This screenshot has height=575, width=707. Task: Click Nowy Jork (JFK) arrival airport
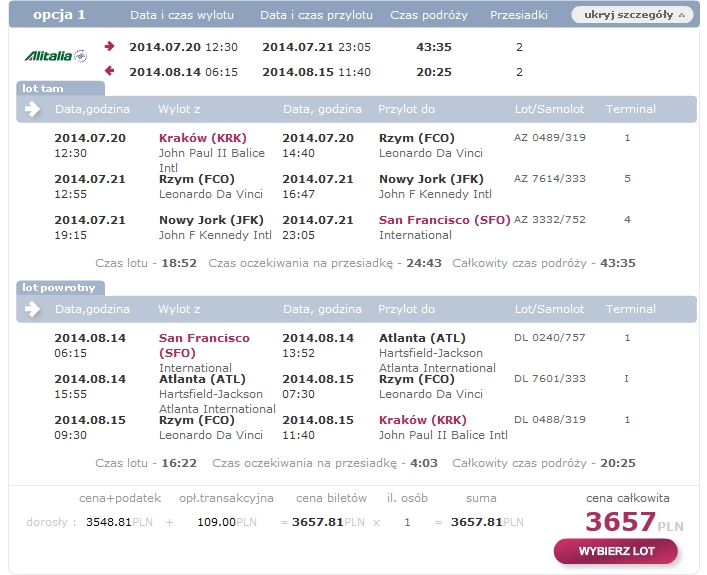431,179
